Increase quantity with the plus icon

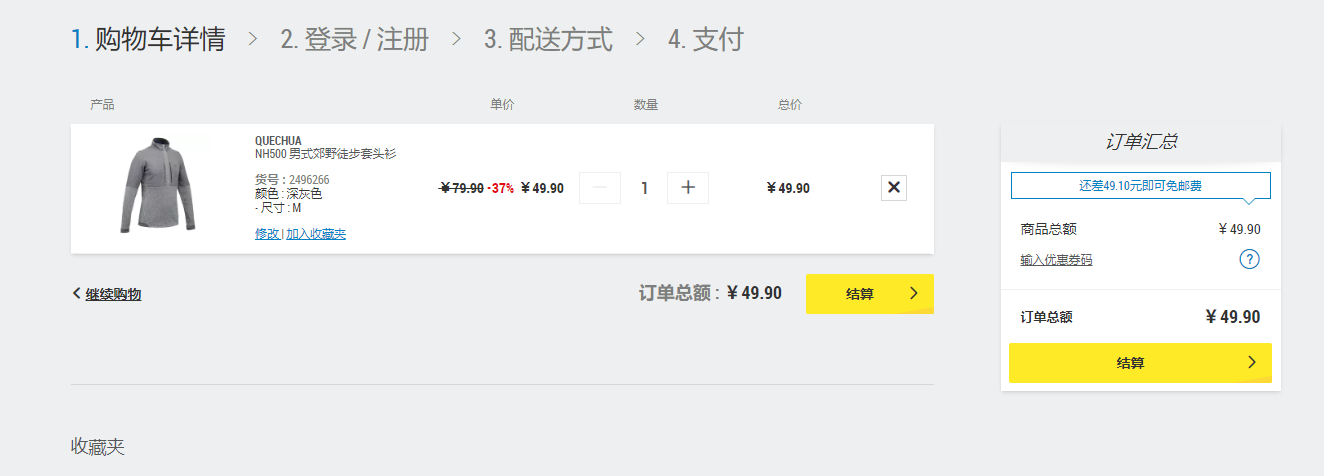pyautogui.click(x=688, y=188)
